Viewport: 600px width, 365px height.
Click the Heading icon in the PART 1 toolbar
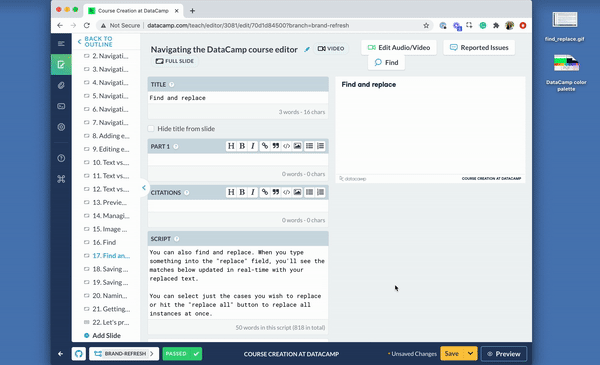coord(231,146)
